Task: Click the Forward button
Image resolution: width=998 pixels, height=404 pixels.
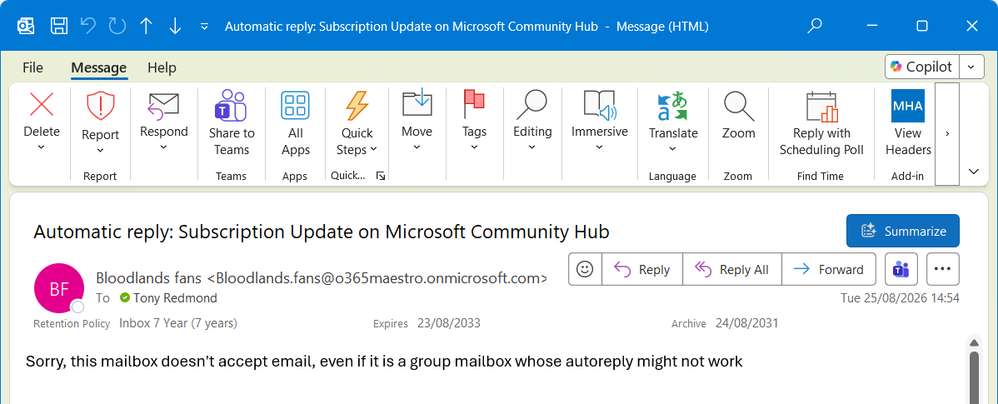Action: (829, 269)
